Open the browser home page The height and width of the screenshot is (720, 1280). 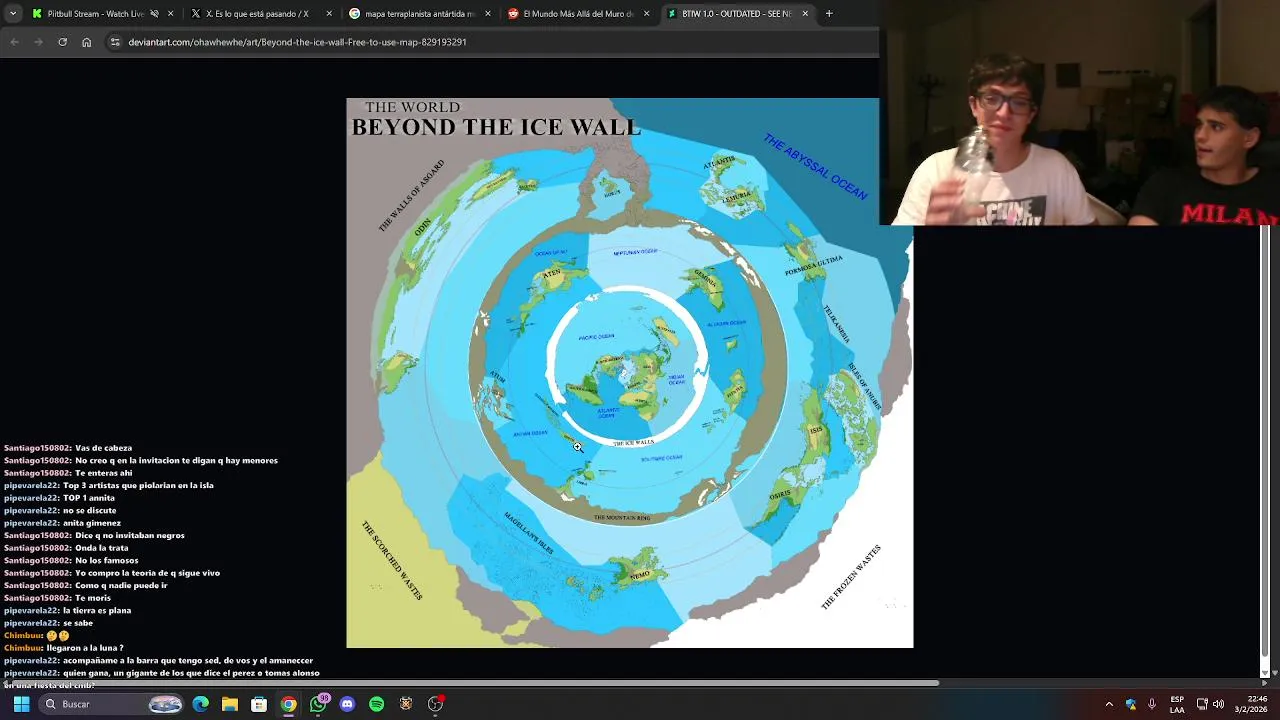(x=86, y=42)
